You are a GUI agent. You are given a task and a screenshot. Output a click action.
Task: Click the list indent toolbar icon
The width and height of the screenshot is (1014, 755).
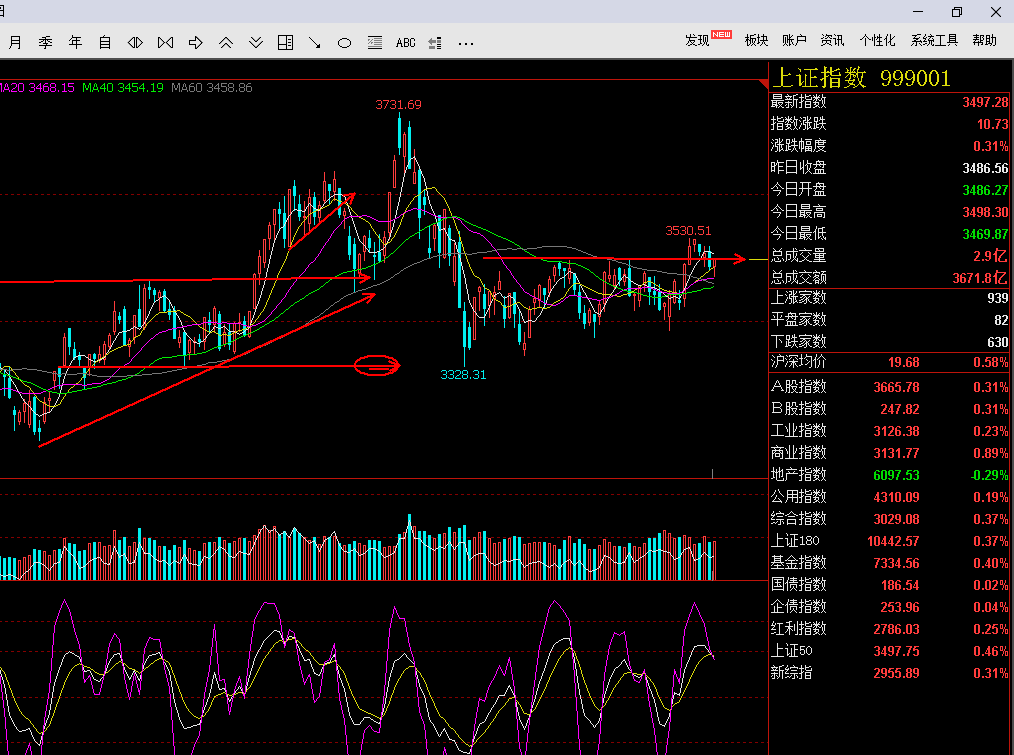tap(435, 43)
